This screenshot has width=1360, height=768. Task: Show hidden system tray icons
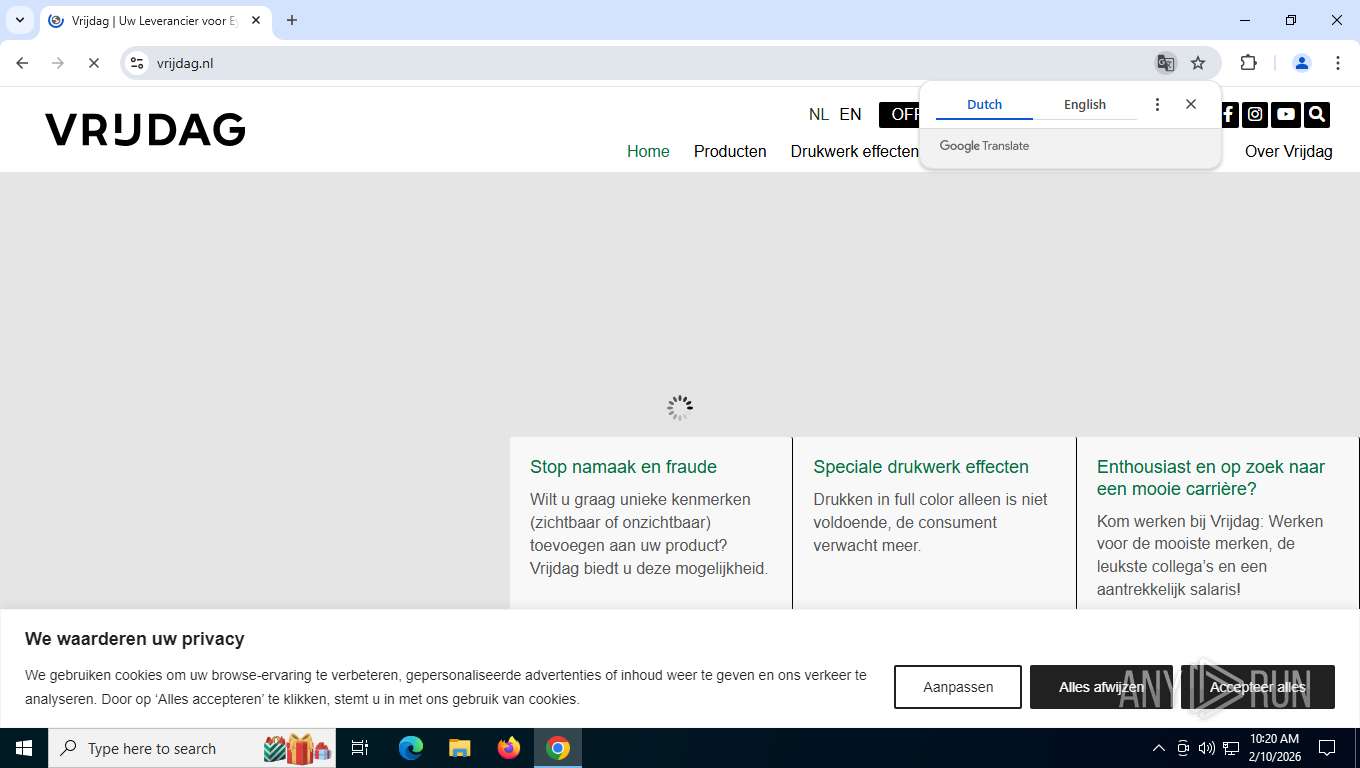click(x=1159, y=748)
